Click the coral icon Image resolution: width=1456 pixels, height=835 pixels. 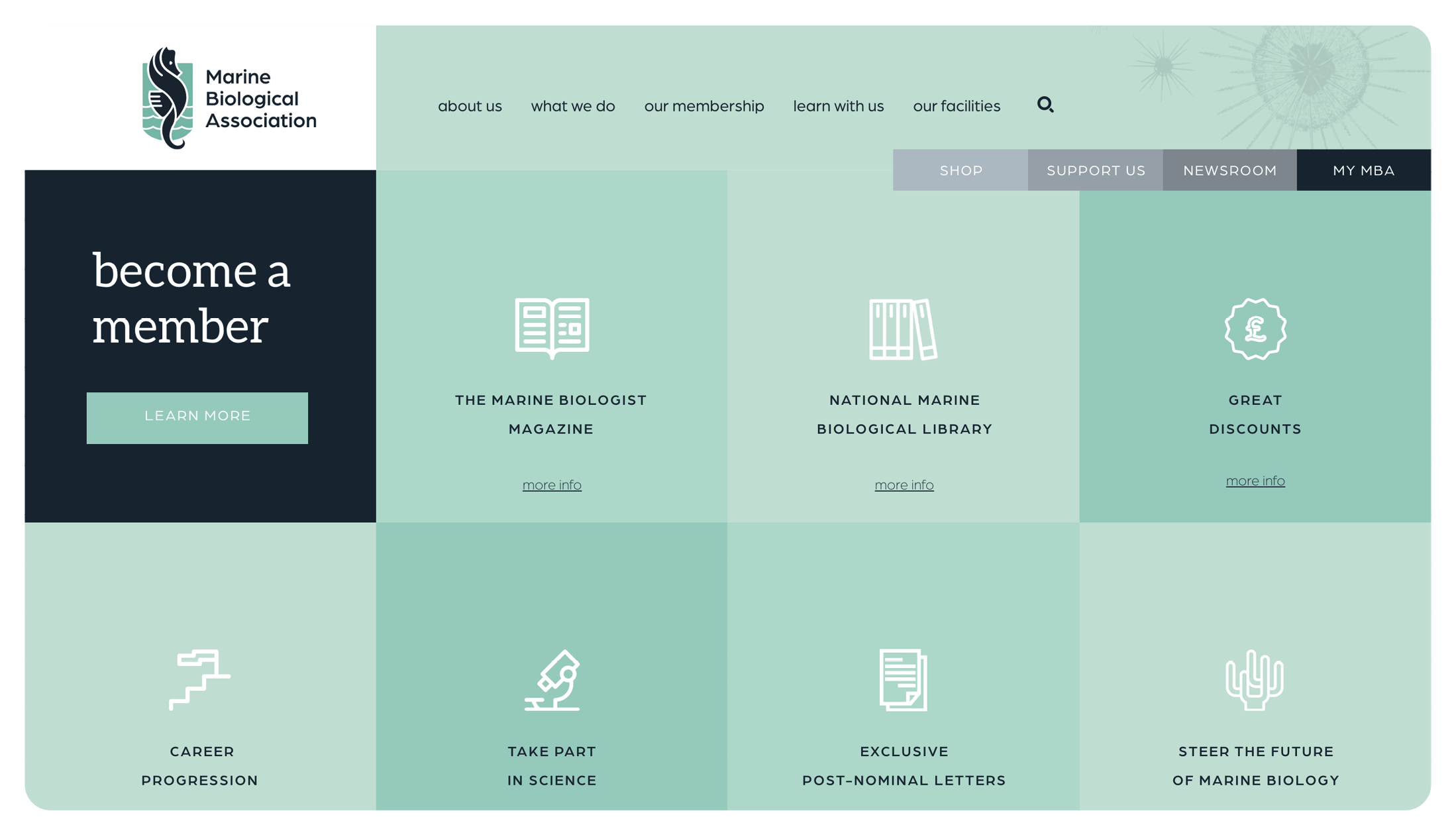click(x=1255, y=680)
